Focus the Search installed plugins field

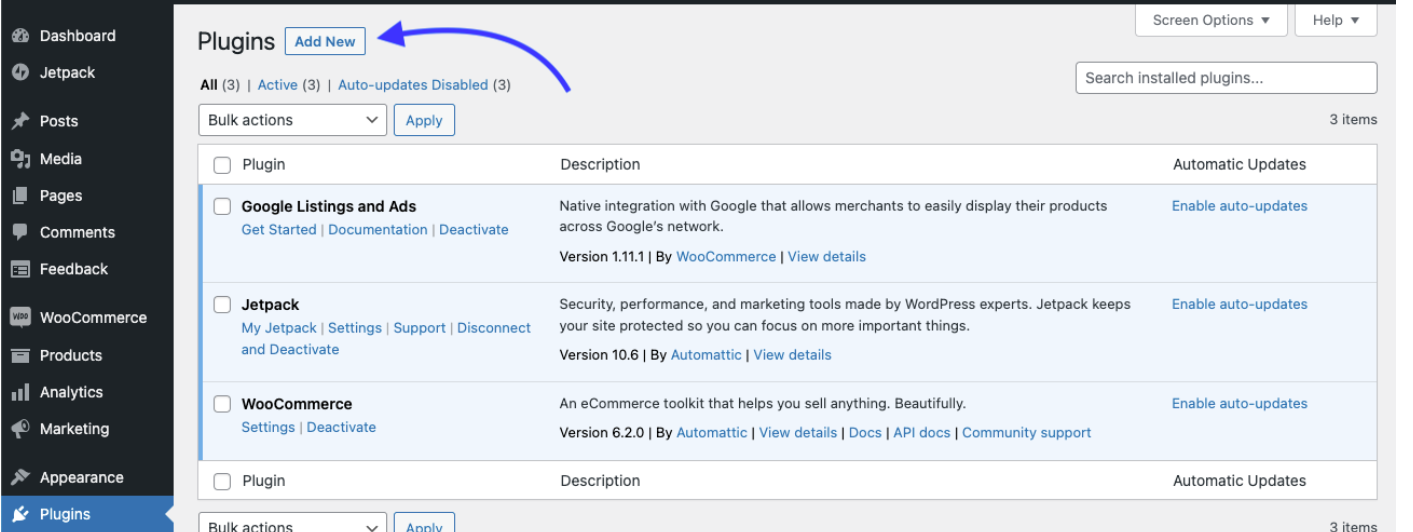pos(1226,78)
